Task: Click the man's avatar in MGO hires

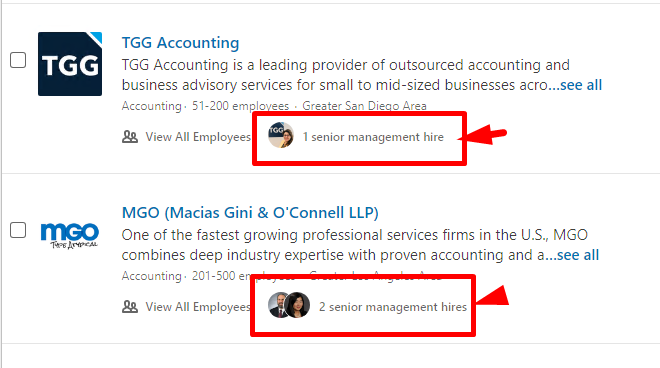Action: (277, 305)
